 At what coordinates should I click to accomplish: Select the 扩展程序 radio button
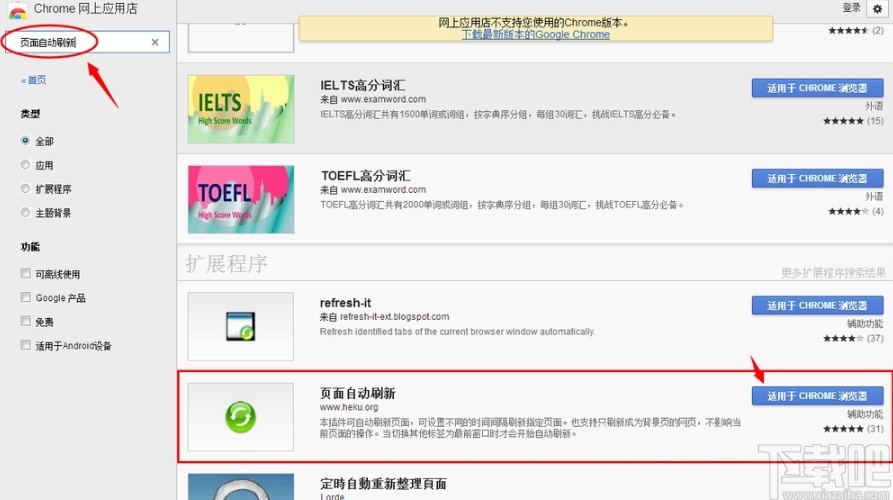(x=25, y=188)
